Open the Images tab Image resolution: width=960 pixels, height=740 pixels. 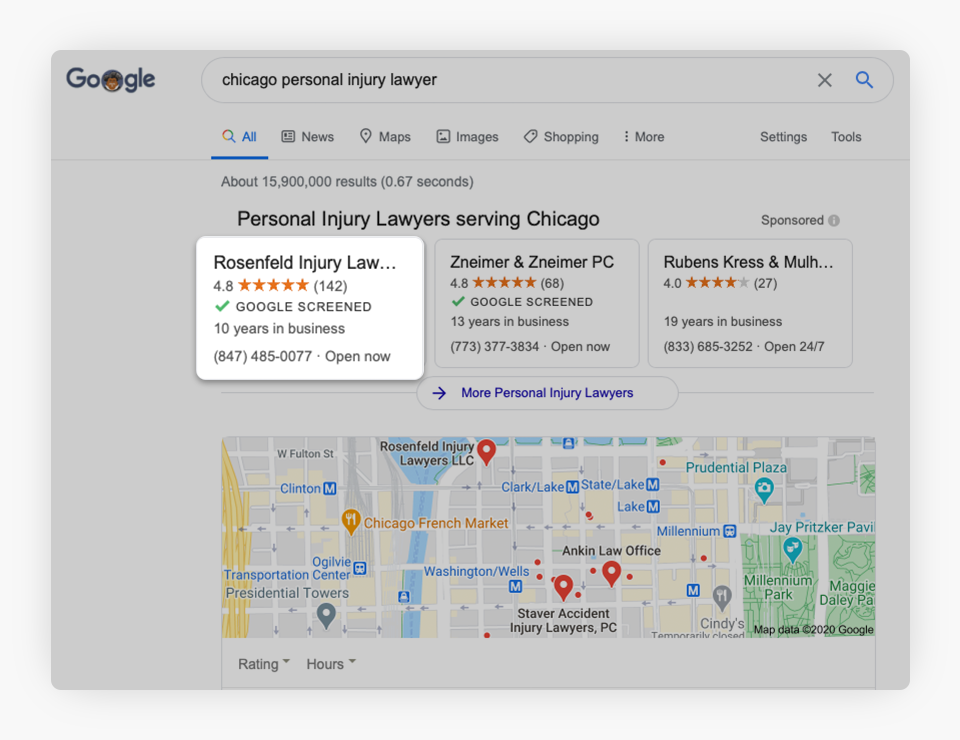coord(467,137)
